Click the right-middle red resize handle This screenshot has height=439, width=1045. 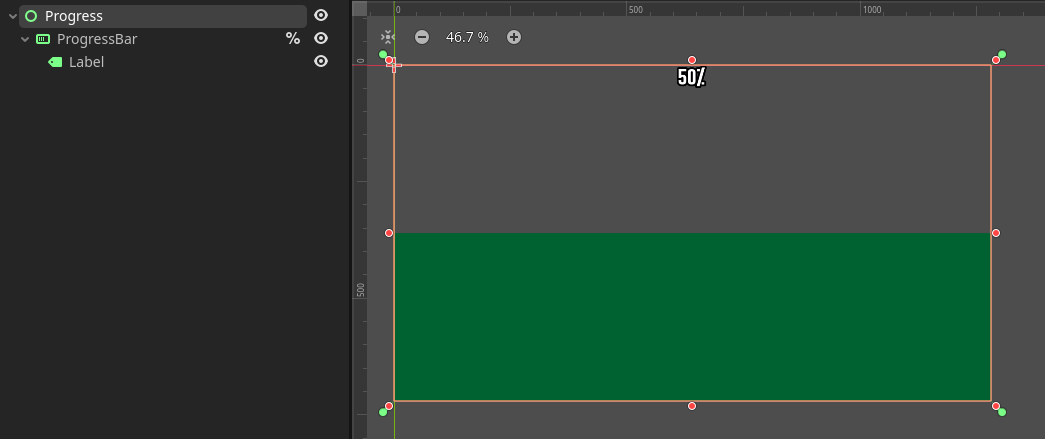[996, 233]
